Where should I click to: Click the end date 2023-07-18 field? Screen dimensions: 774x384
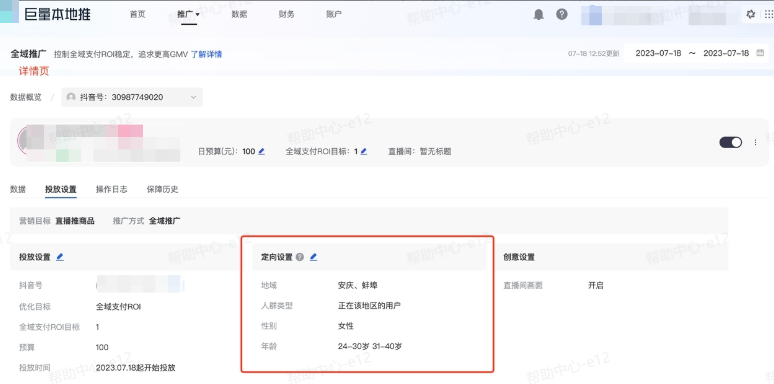726,53
